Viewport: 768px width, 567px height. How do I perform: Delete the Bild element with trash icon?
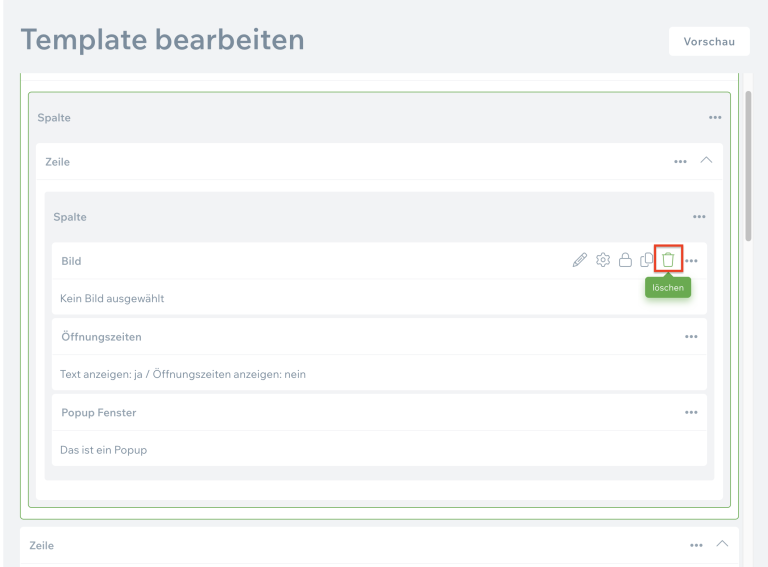click(x=668, y=260)
